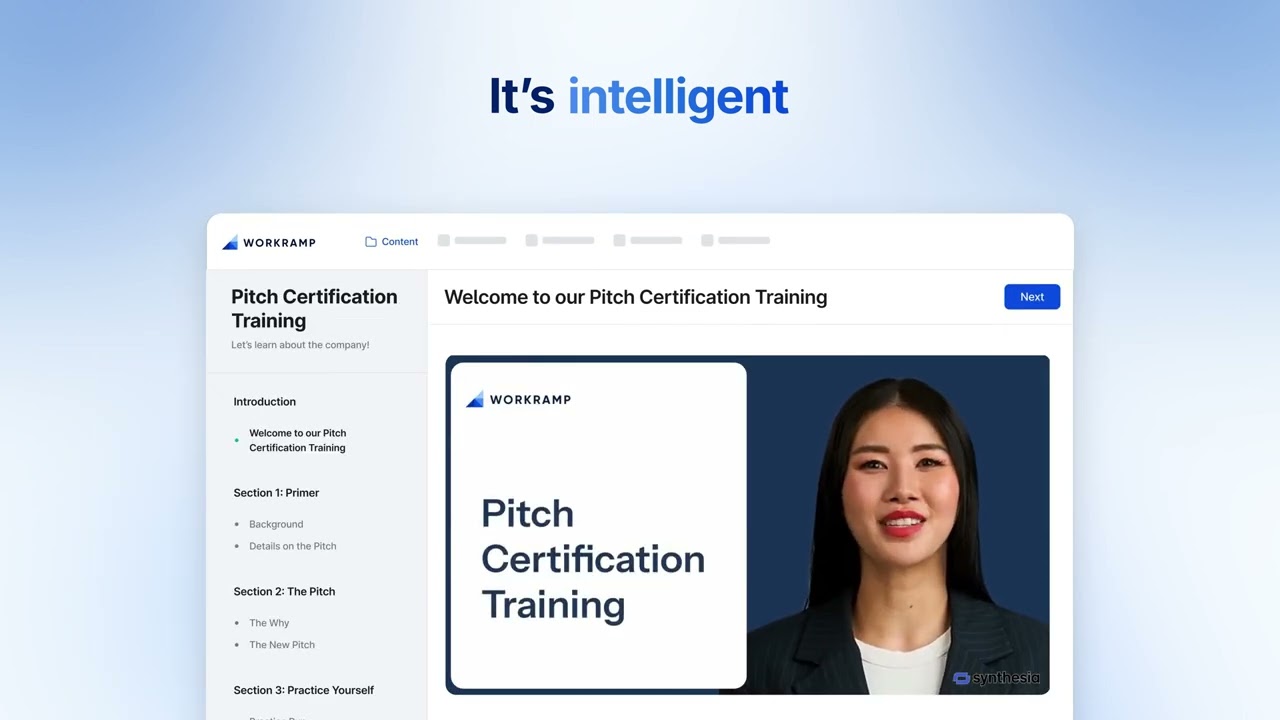This screenshot has width=1280, height=720.
Task: Open The Why lesson
Action: (x=269, y=623)
